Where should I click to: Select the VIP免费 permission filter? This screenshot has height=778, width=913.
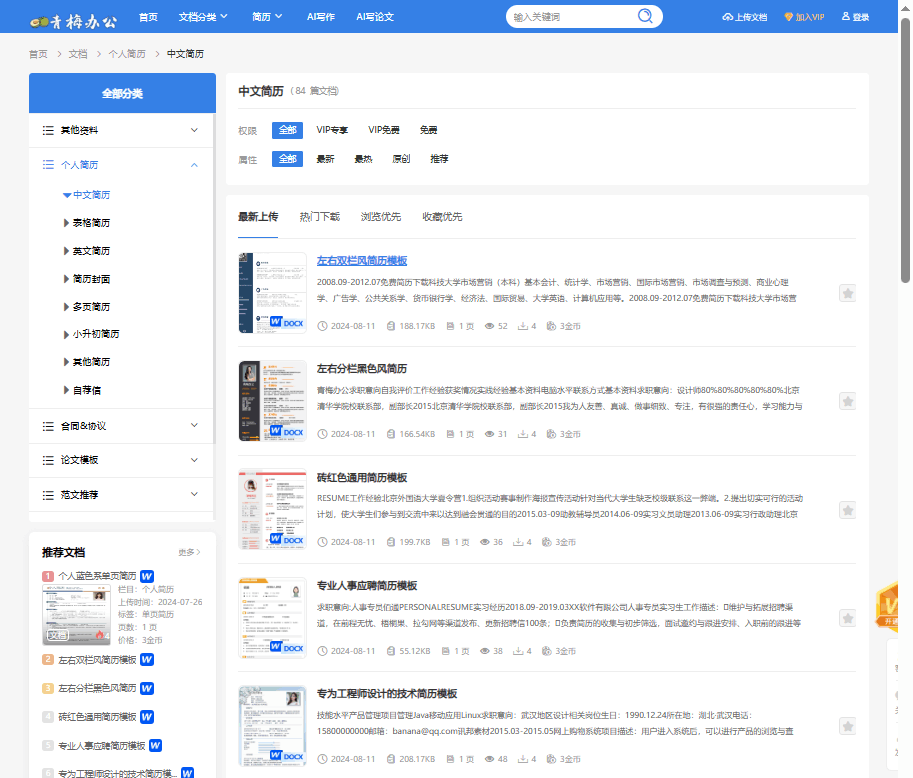coord(383,130)
